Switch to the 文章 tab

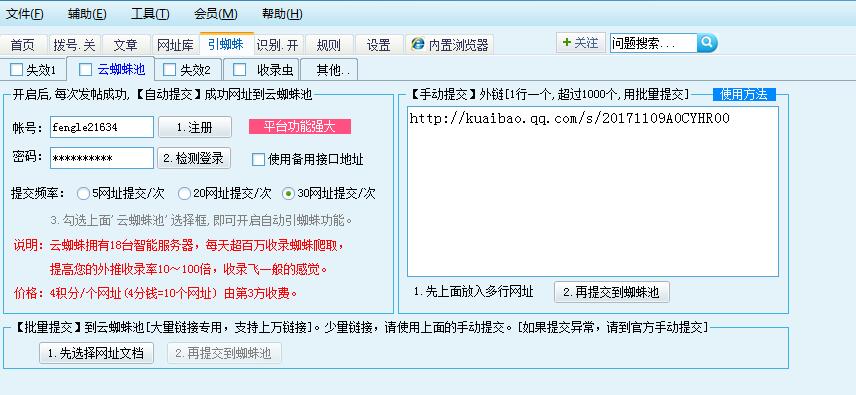point(125,45)
